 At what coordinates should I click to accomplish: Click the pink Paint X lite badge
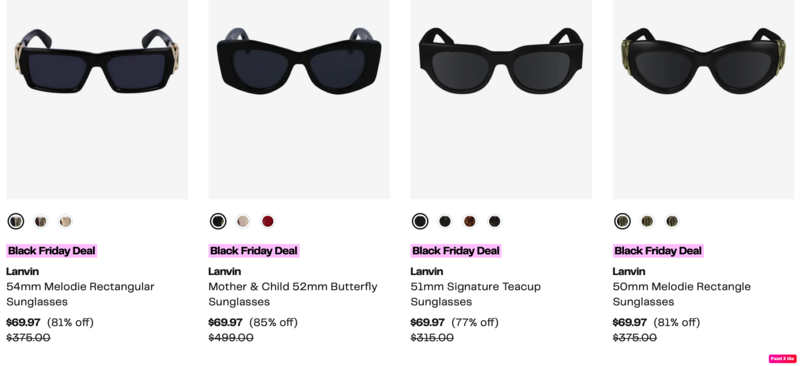(x=782, y=359)
